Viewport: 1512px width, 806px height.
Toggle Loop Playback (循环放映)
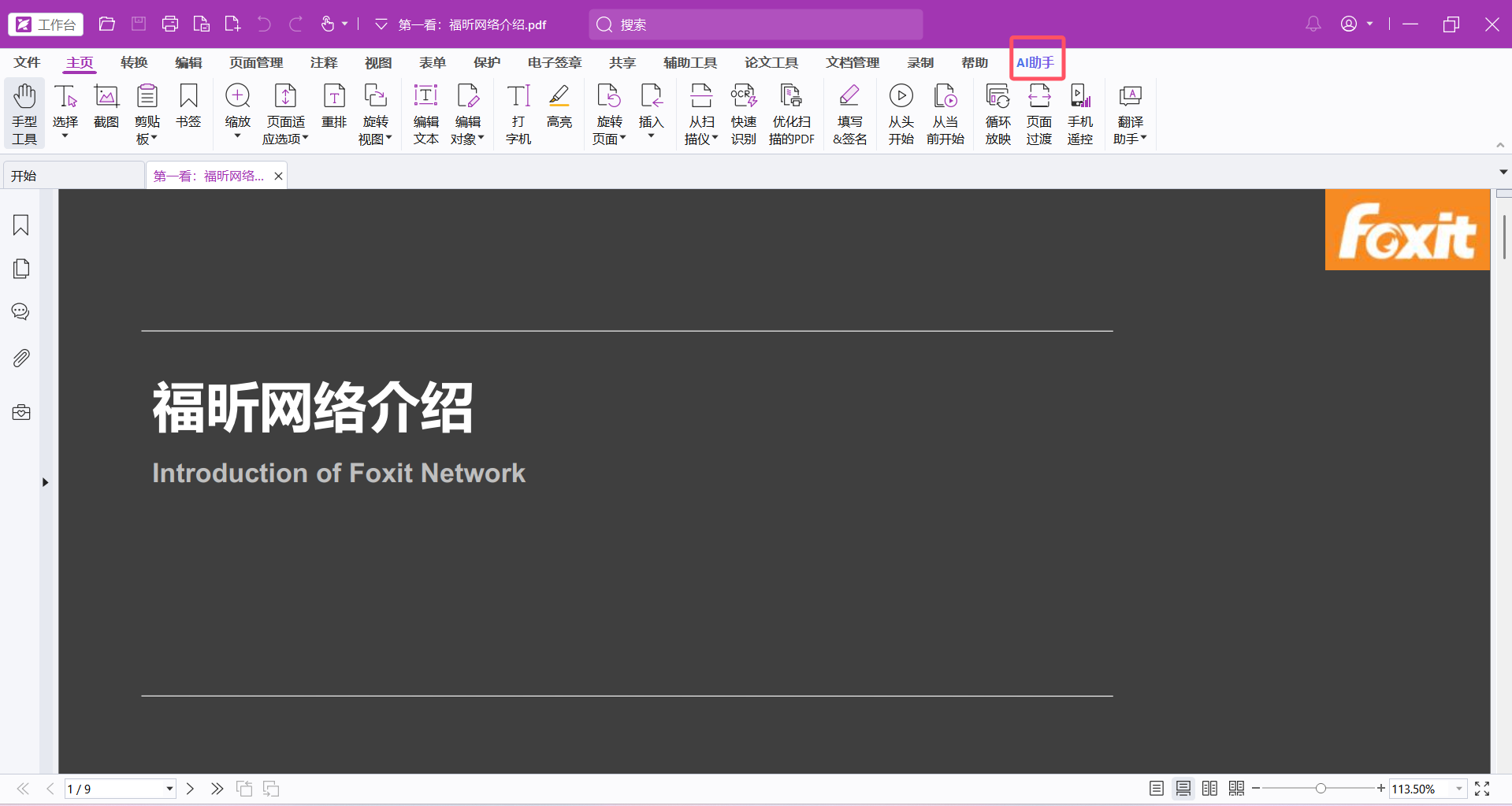click(x=997, y=114)
